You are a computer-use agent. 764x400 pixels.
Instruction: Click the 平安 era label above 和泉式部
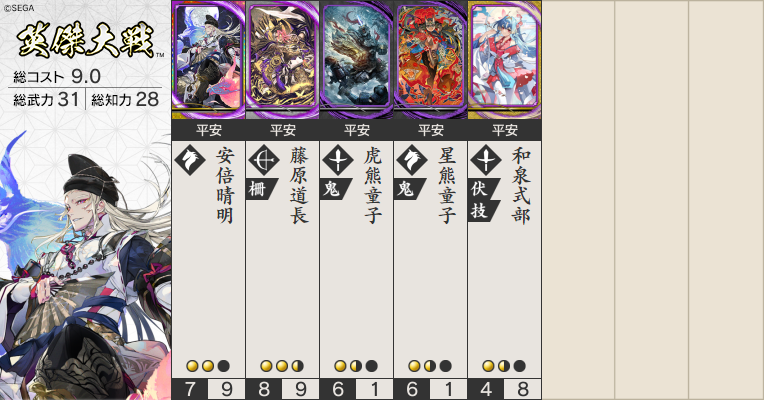pos(504,131)
